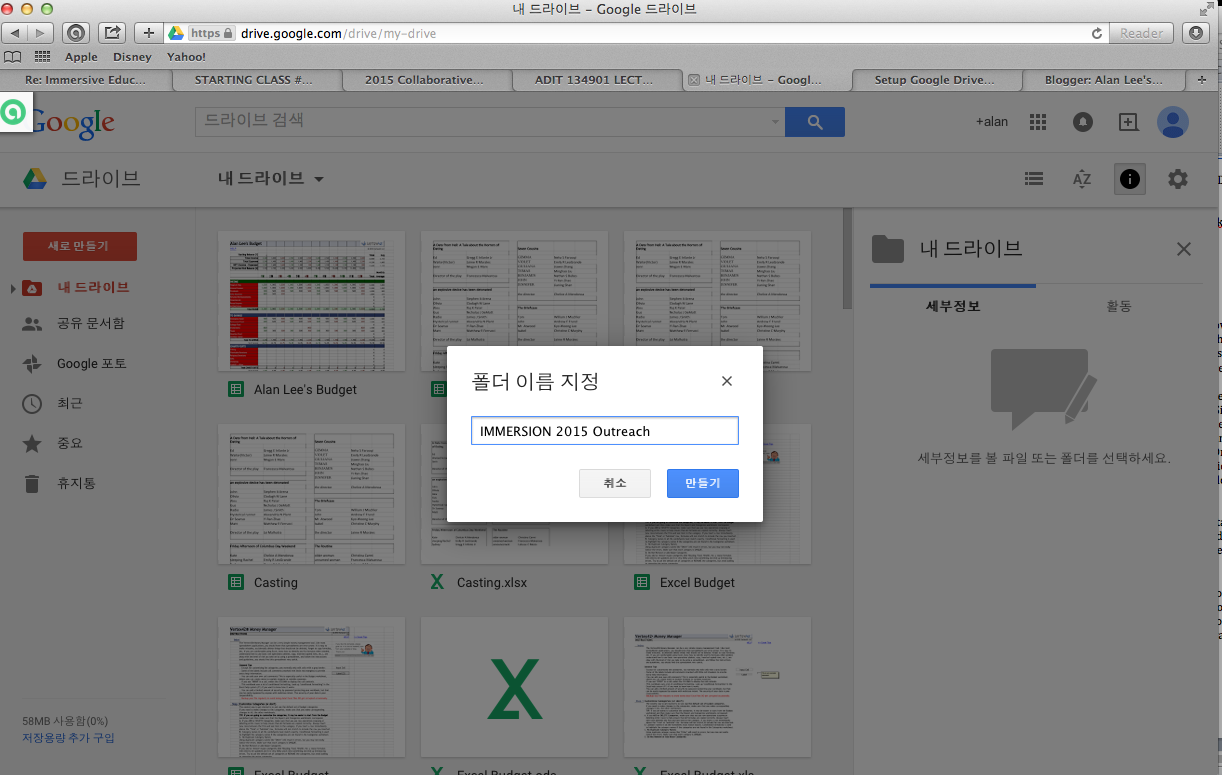Click the AZ sort options icon
This screenshot has width=1222, height=775.
[1082, 179]
